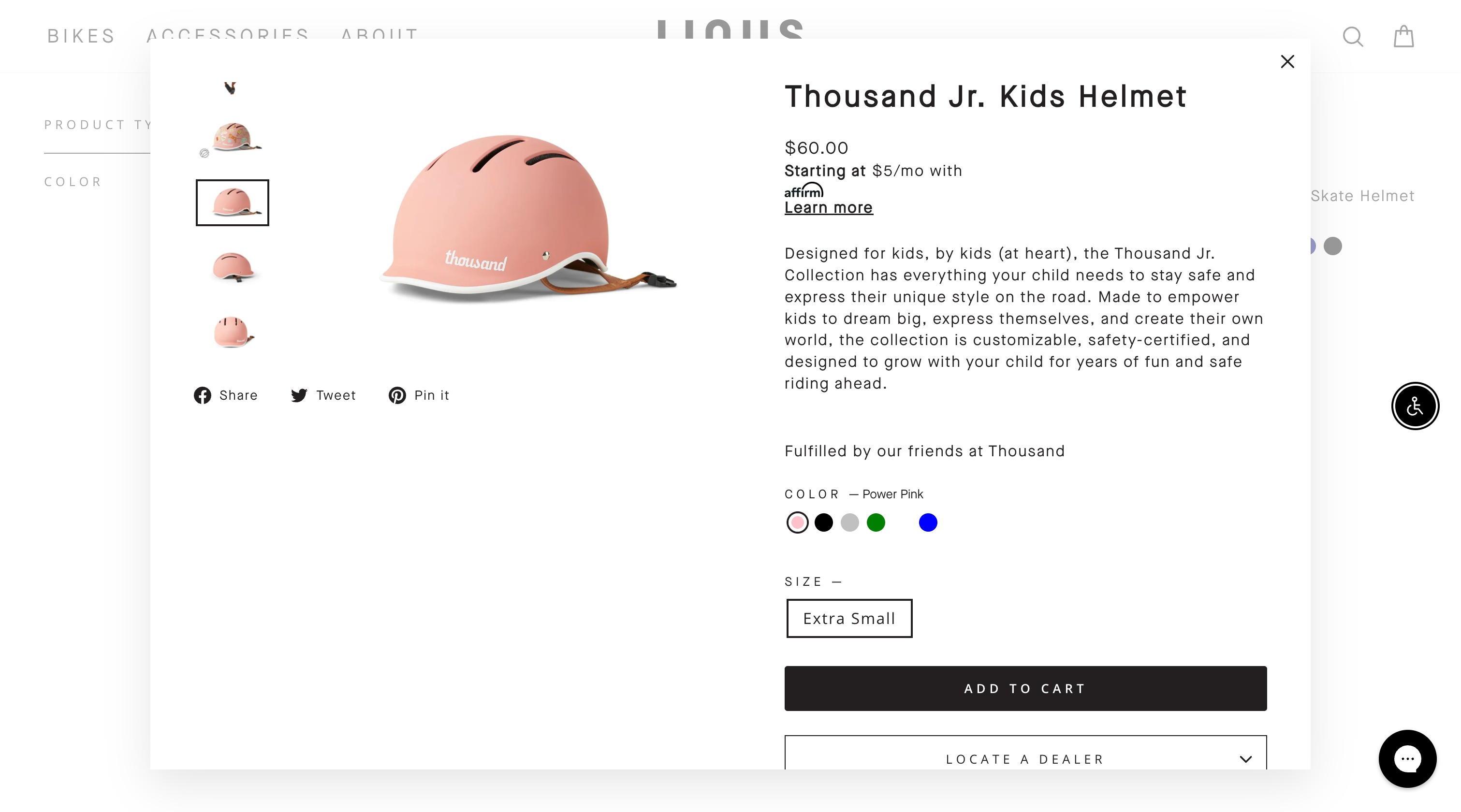Open the chat support bubble
The image size is (1461, 812).
(x=1407, y=758)
